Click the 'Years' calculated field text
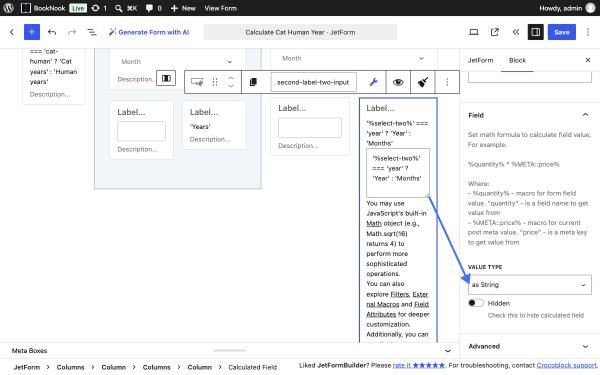Screen dimensions: 600x375 [200, 127]
